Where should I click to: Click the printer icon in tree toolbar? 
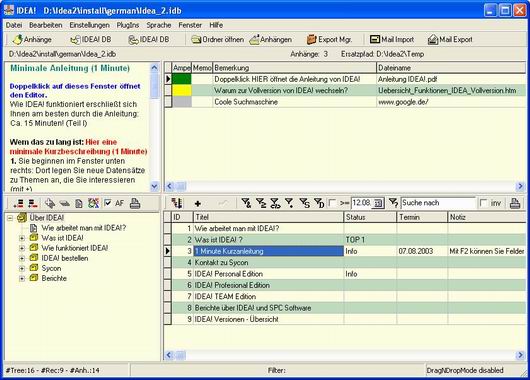pyautogui.click(x=135, y=203)
